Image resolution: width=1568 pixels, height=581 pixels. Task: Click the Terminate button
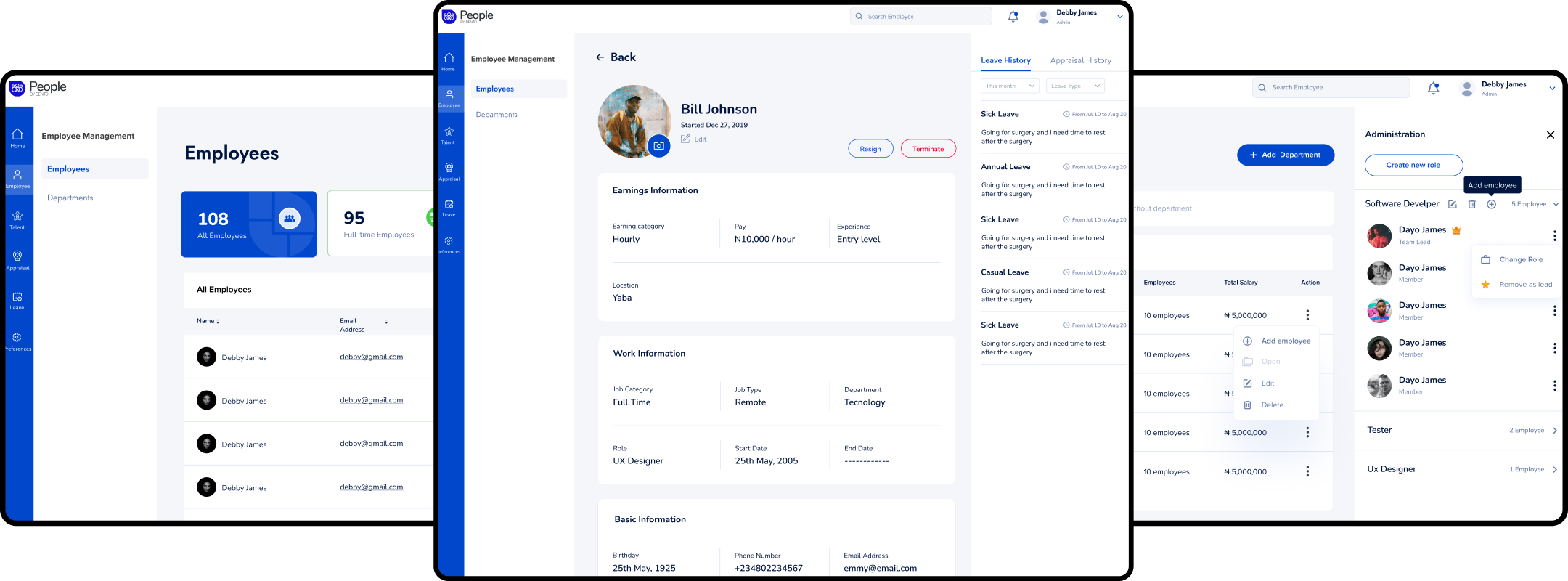[928, 149]
